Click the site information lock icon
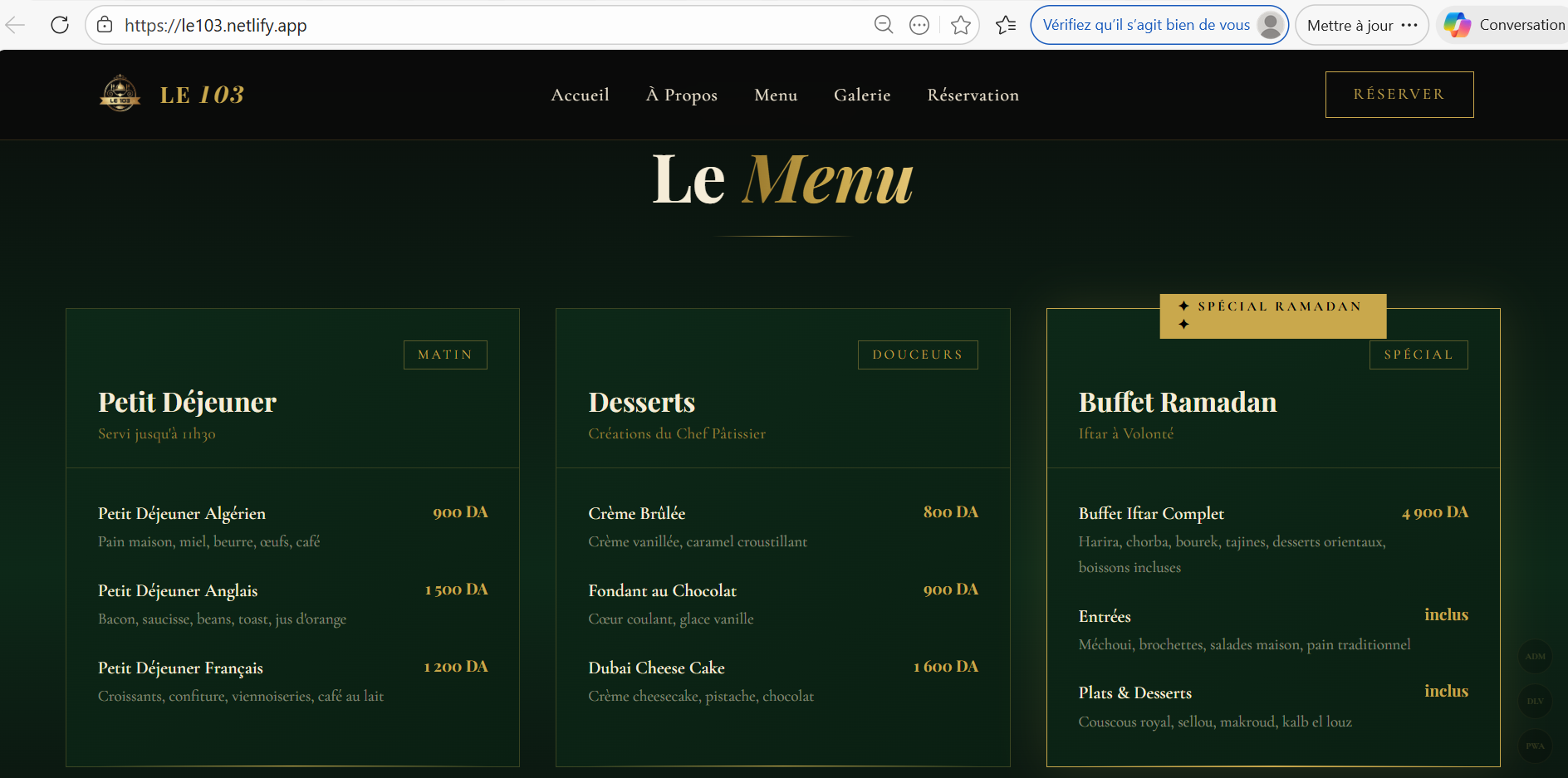 (x=105, y=25)
